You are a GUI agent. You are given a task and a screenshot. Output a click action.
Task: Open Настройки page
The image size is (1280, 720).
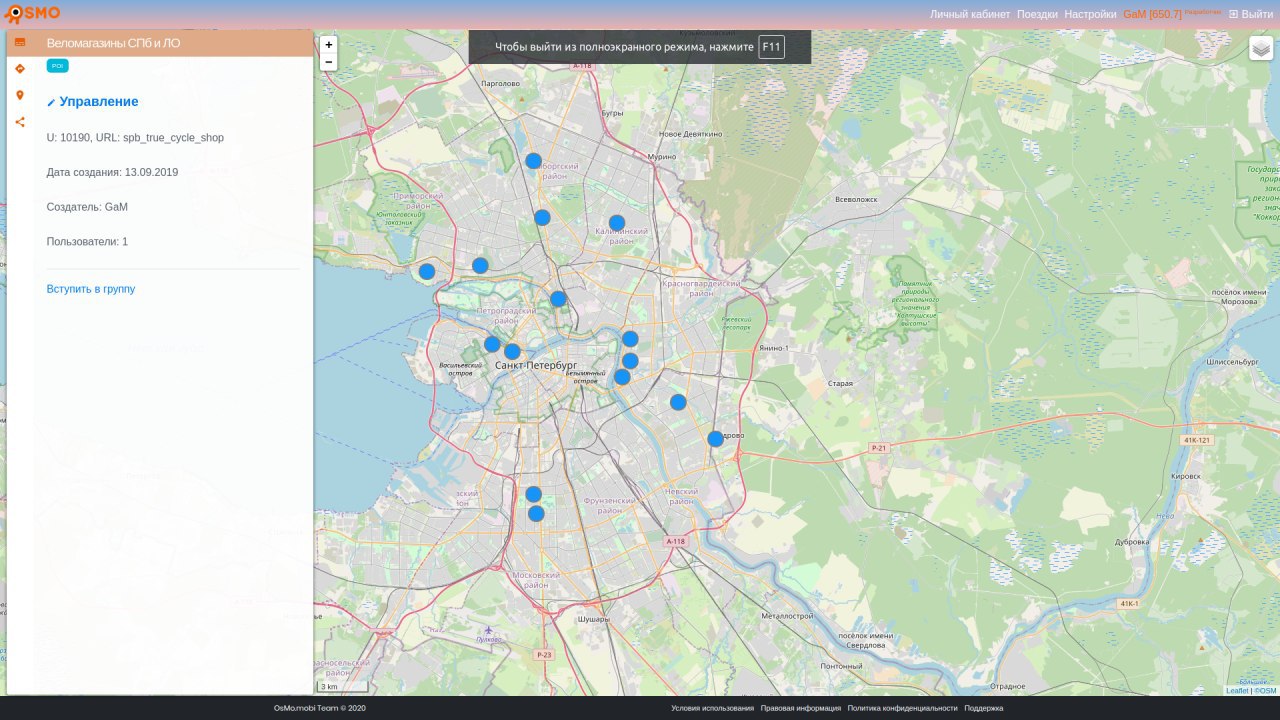tap(1090, 14)
